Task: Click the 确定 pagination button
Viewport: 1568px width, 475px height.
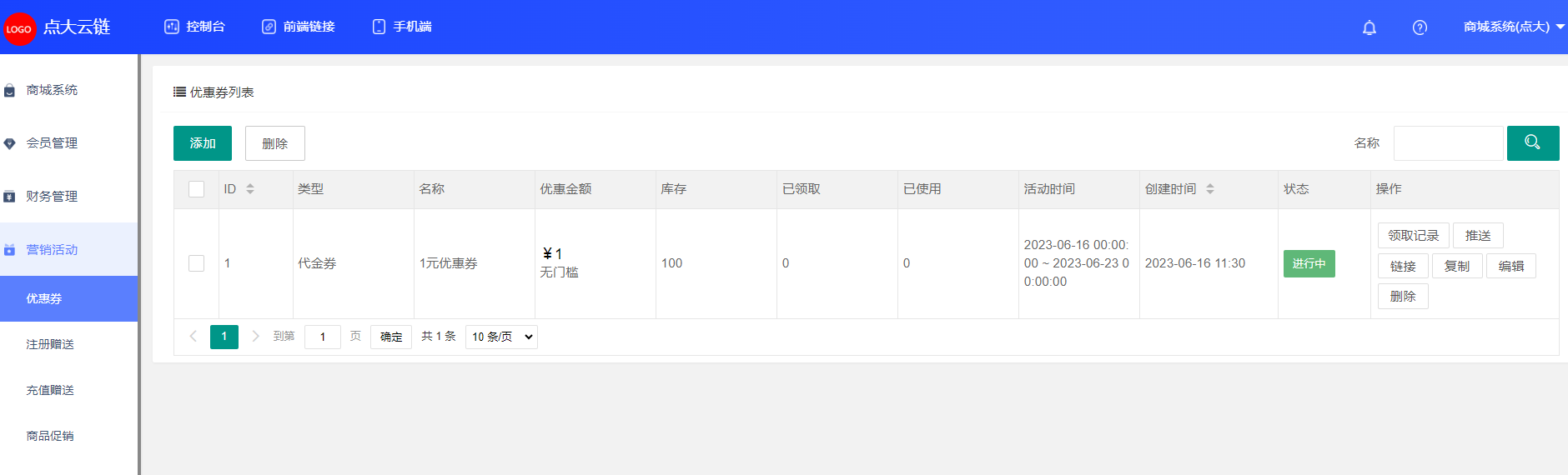Action: click(391, 337)
